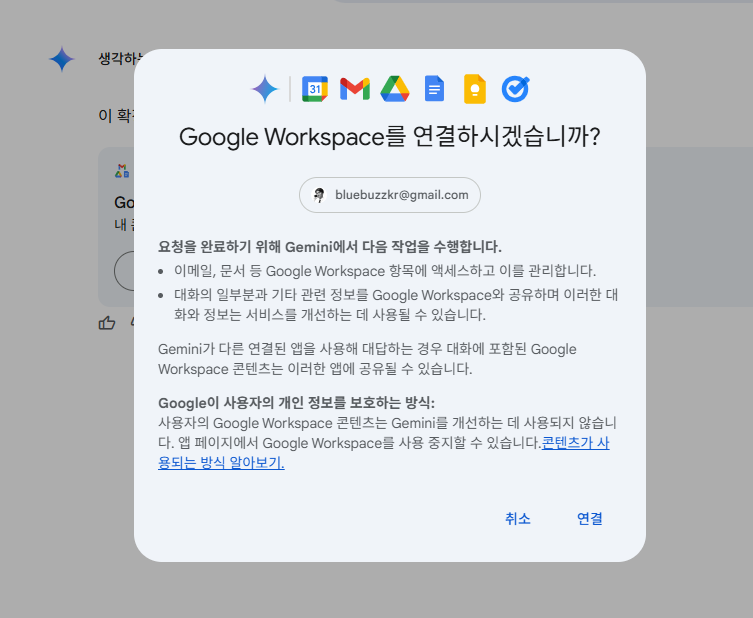Click the 연결 connect button
Screen dimensions: 753x618
590,519
